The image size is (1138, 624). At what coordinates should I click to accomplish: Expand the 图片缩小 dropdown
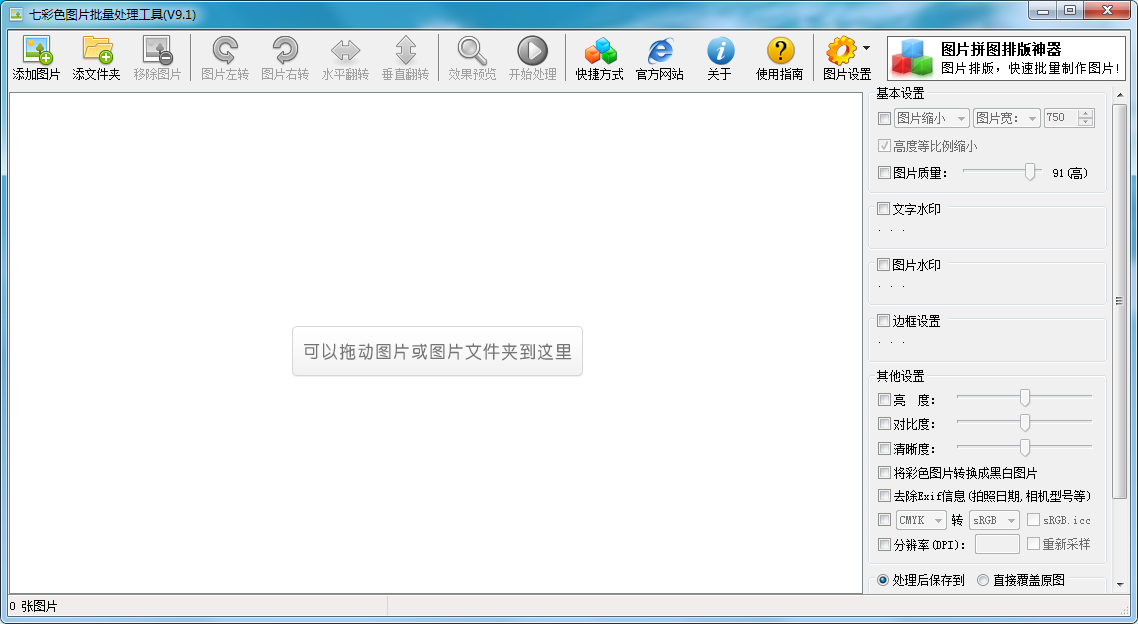click(931, 118)
